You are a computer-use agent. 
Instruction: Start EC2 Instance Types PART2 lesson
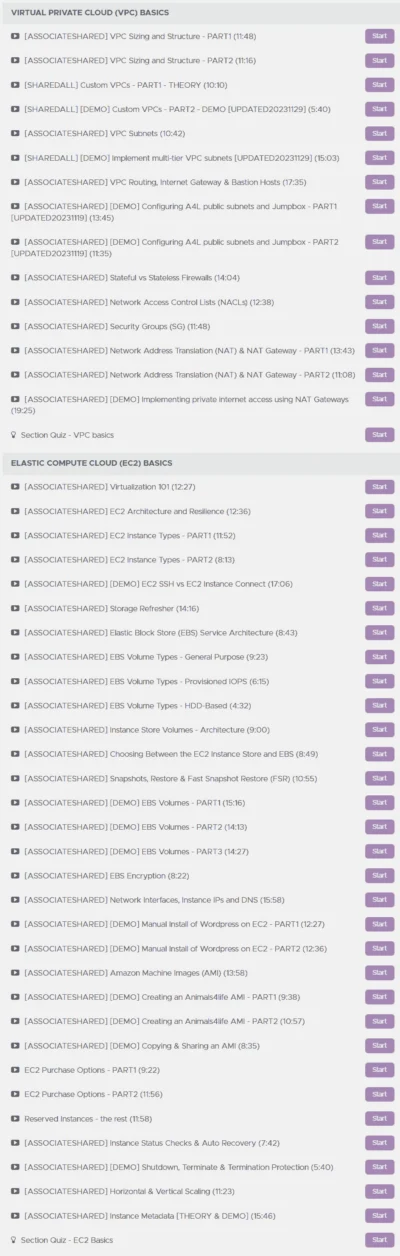pos(379,560)
